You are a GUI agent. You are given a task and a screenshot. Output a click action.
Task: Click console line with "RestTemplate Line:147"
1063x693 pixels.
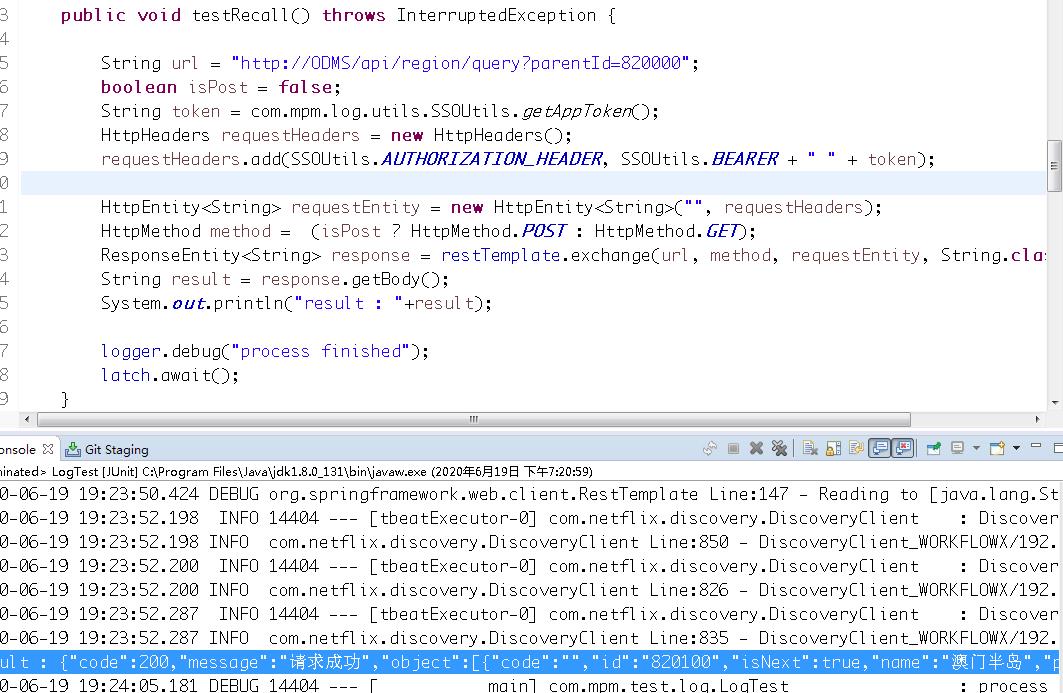[529, 494]
